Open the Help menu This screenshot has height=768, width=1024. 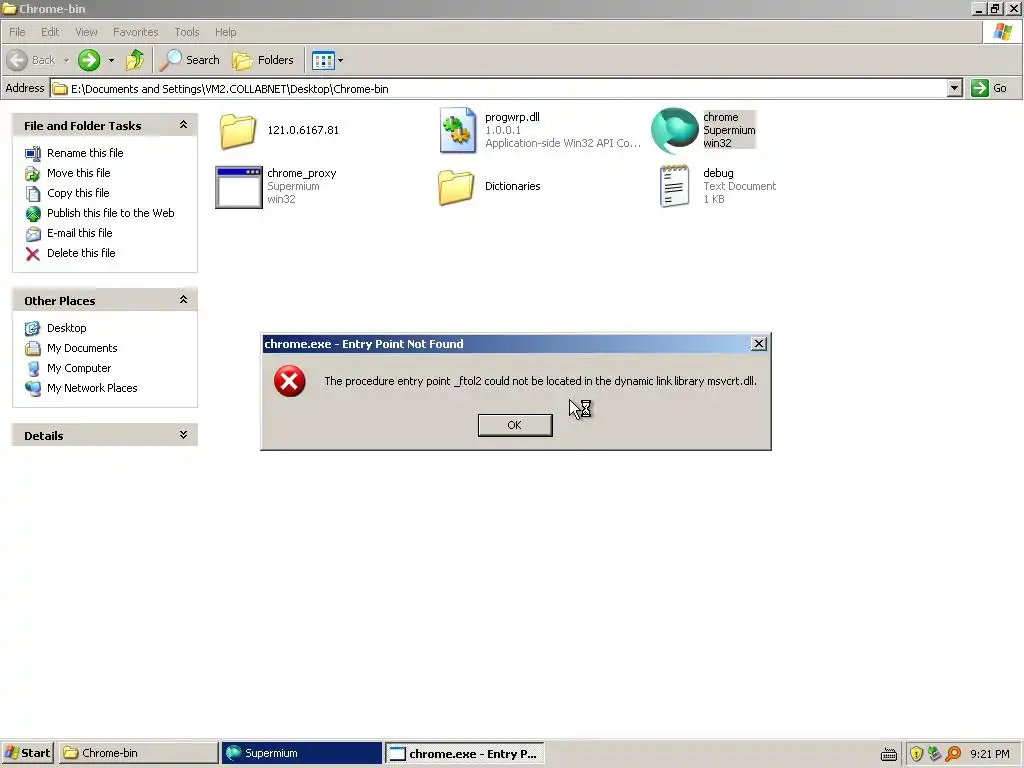coord(225,32)
